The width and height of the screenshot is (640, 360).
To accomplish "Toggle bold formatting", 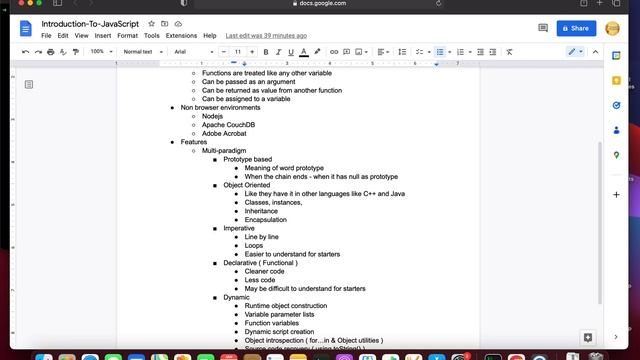I will point(266,52).
